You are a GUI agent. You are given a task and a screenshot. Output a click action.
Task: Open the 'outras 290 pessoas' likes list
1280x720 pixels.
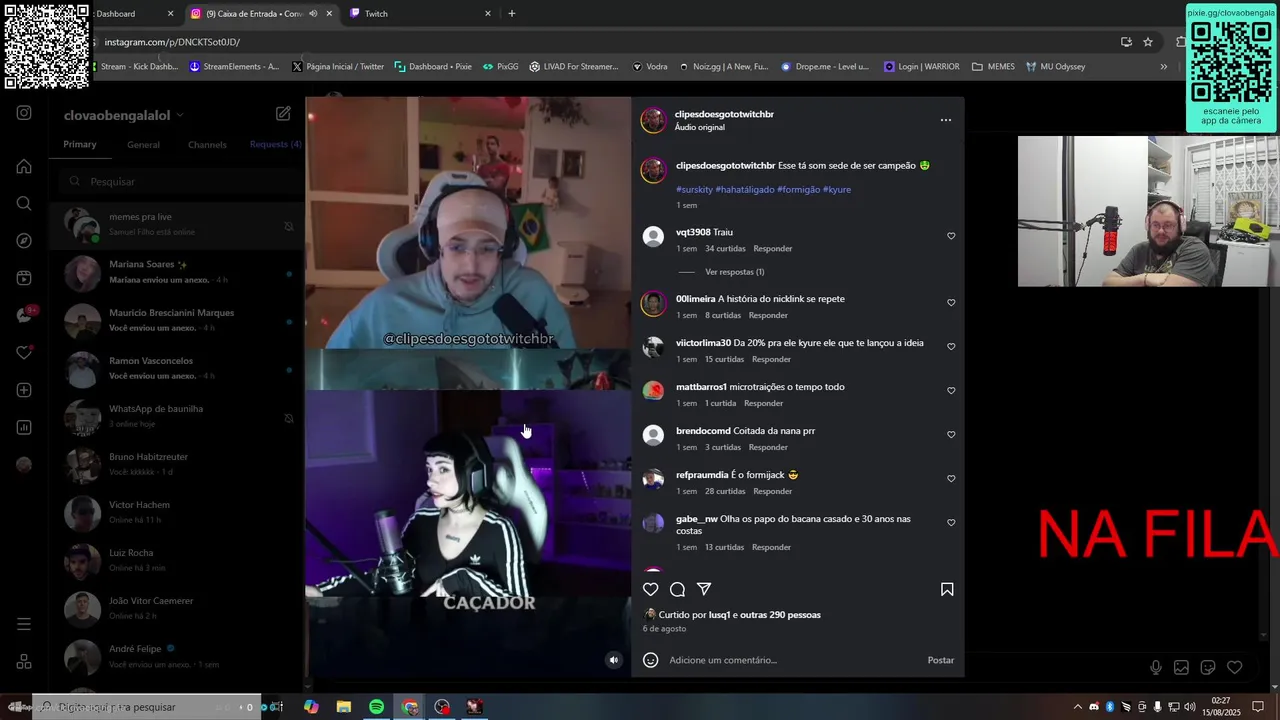point(781,615)
